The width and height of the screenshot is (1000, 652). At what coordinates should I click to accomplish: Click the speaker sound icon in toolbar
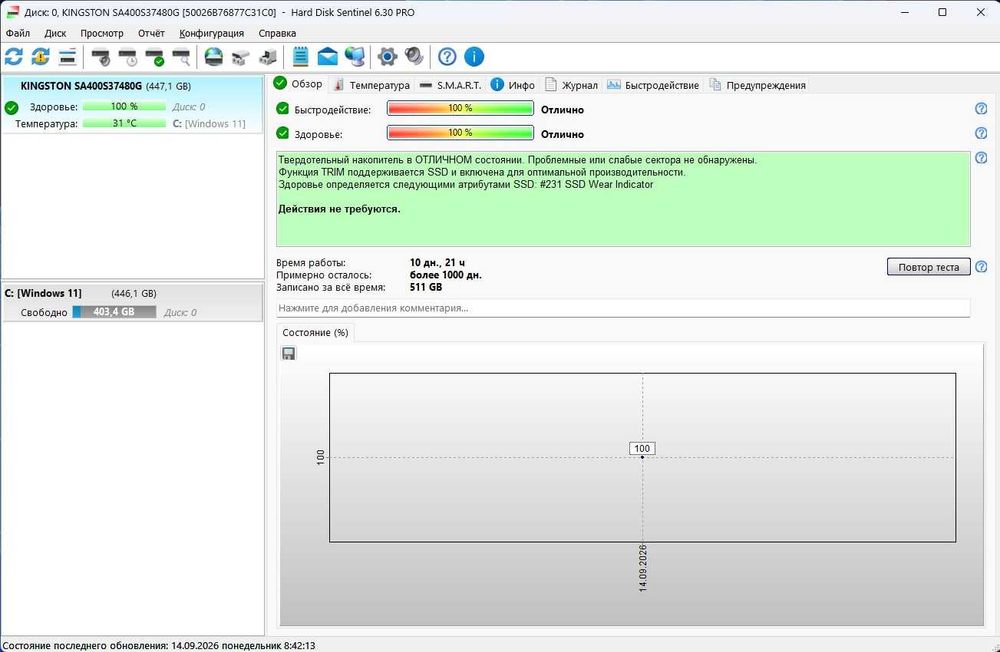click(x=414, y=57)
